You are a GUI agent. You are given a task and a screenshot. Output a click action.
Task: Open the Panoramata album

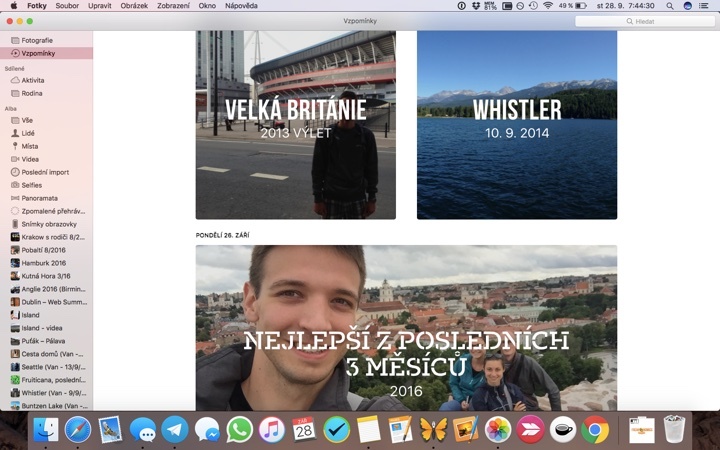[46, 198]
